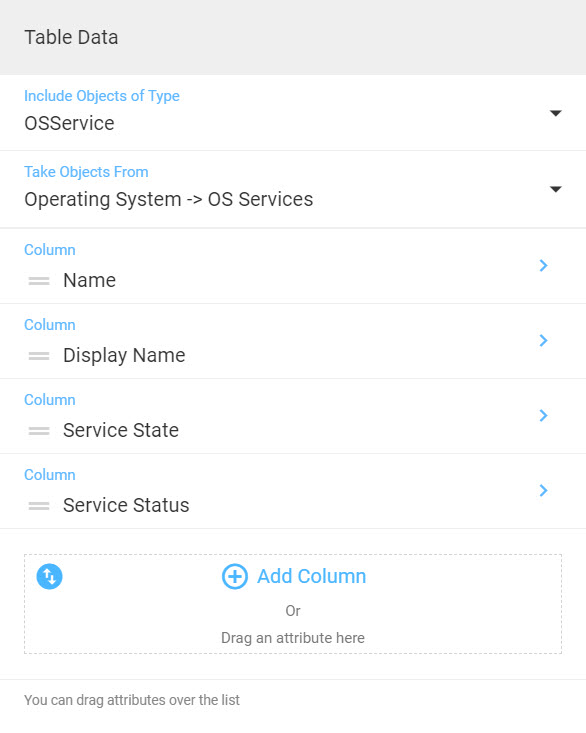Screen dimensions: 586x733
Task: Select the Service State column entry
Action: click(x=293, y=416)
